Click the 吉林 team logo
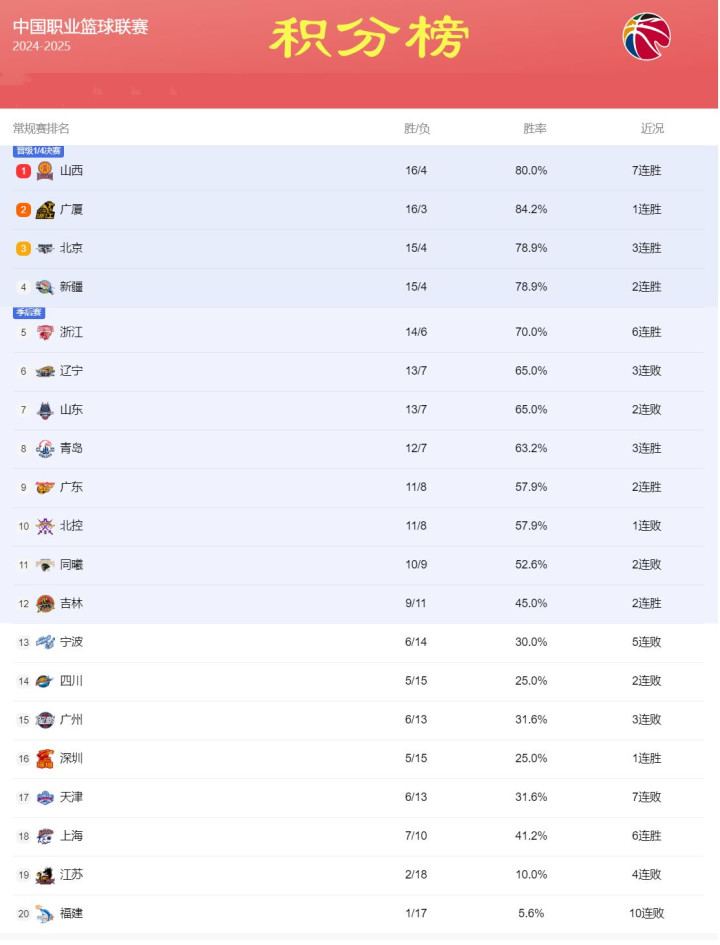This screenshot has width=720, height=945. coord(45,604)
